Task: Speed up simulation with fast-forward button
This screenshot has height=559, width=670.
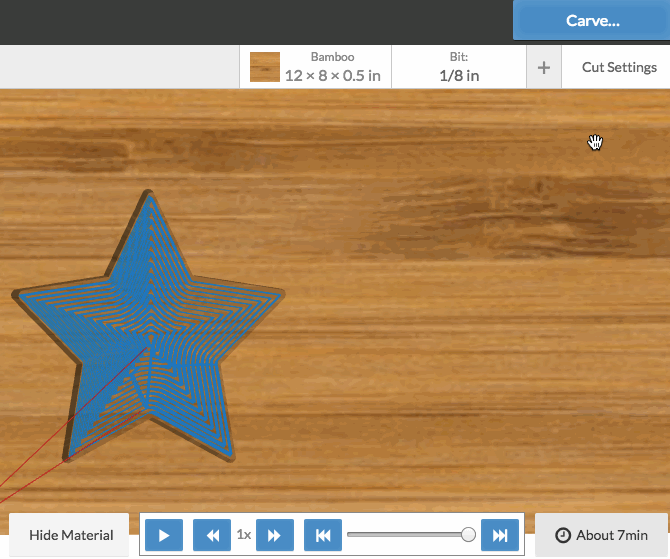Action: [275, 535]
